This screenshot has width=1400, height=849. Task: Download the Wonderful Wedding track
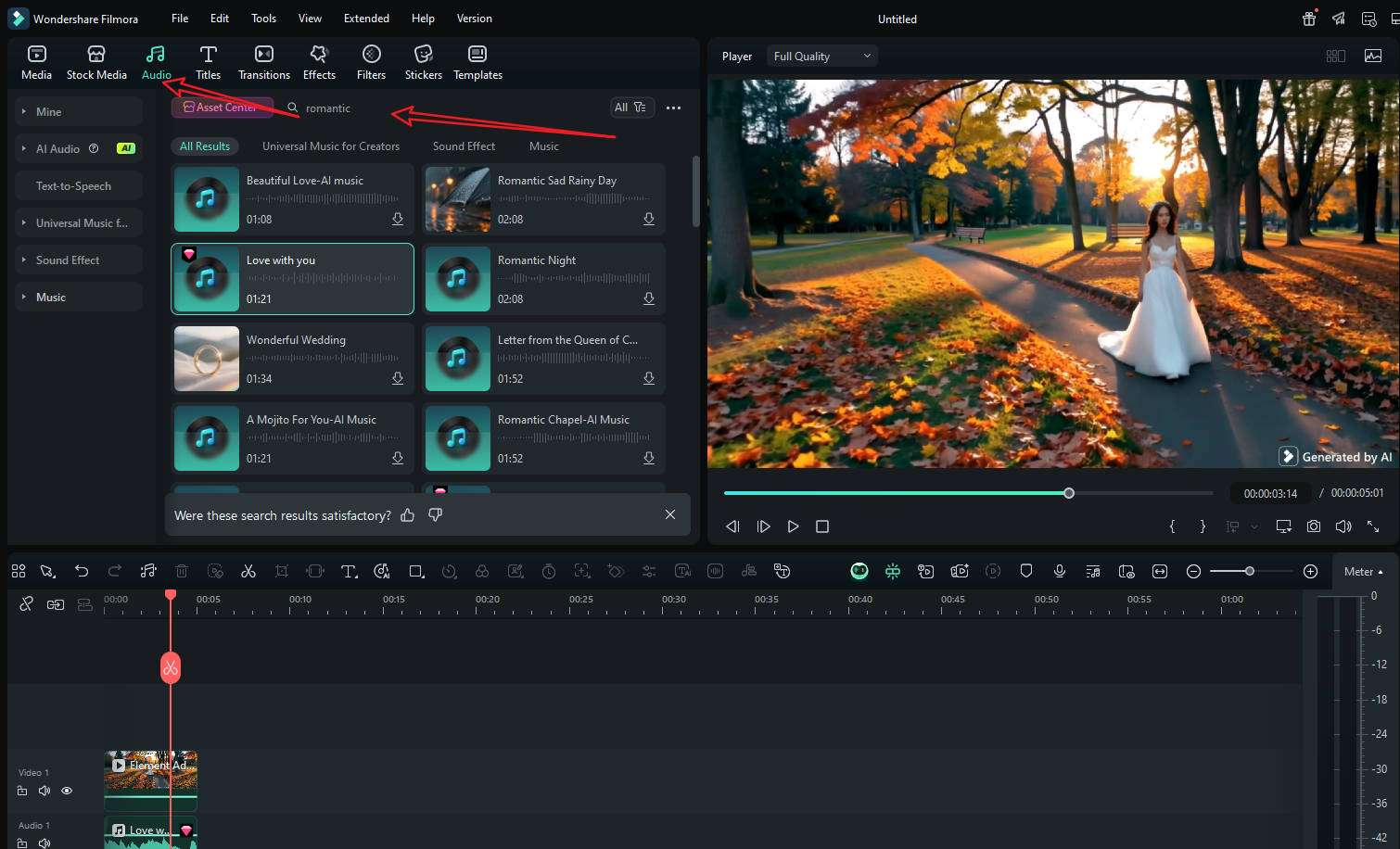tap(398, 379)
